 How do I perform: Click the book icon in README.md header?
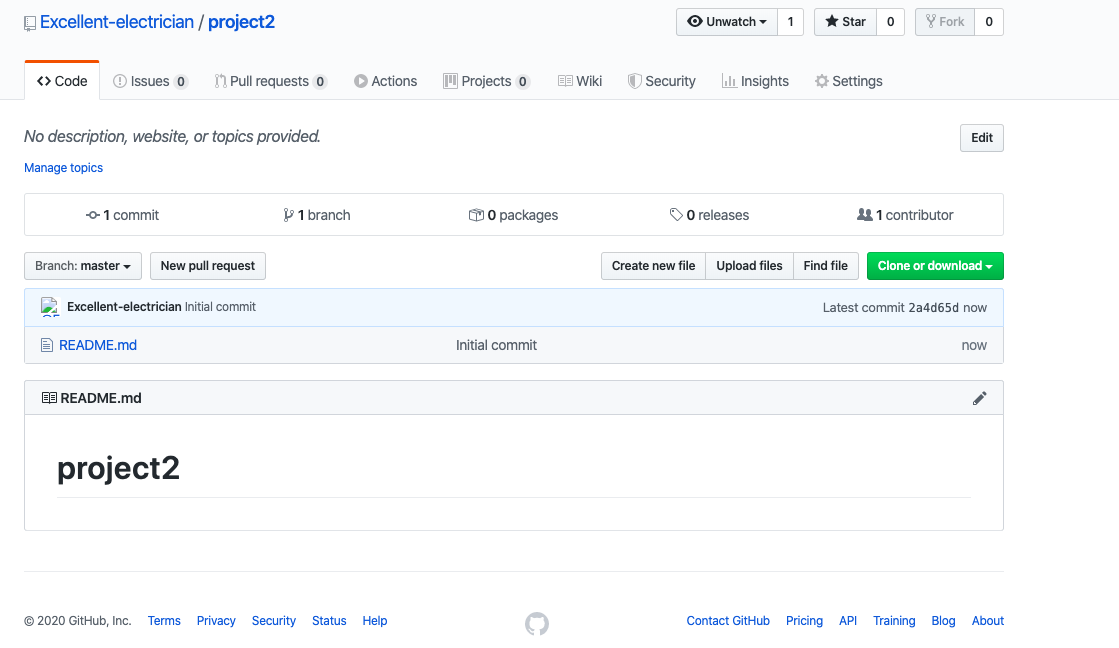49,398
